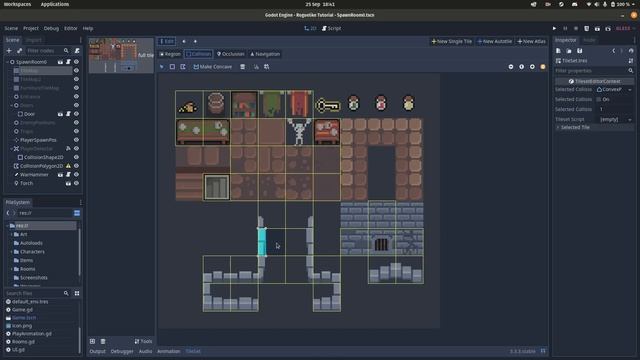Click the Play Custom Scene icon
The height and width of the screenshot is (360, 640).
tap(608, 29)
